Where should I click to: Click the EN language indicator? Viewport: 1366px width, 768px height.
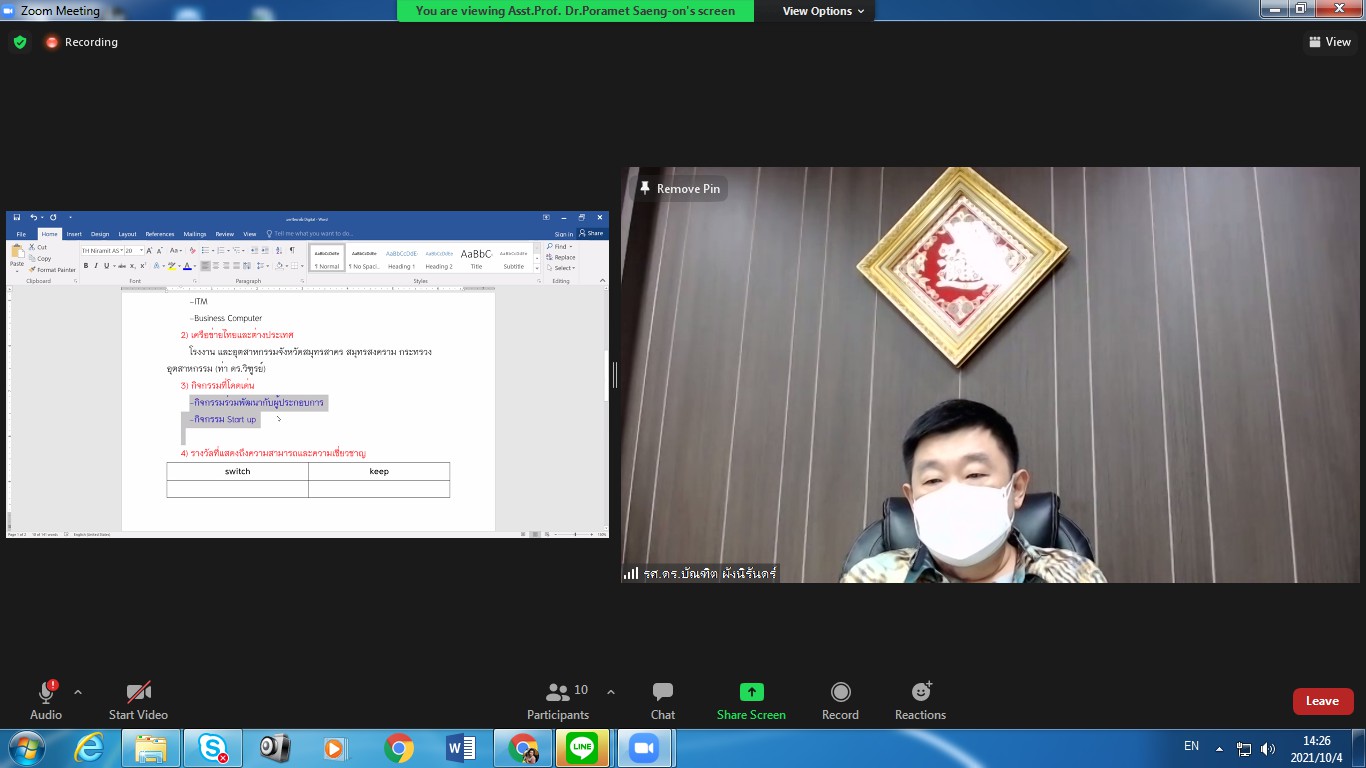tap(1191, 746)
